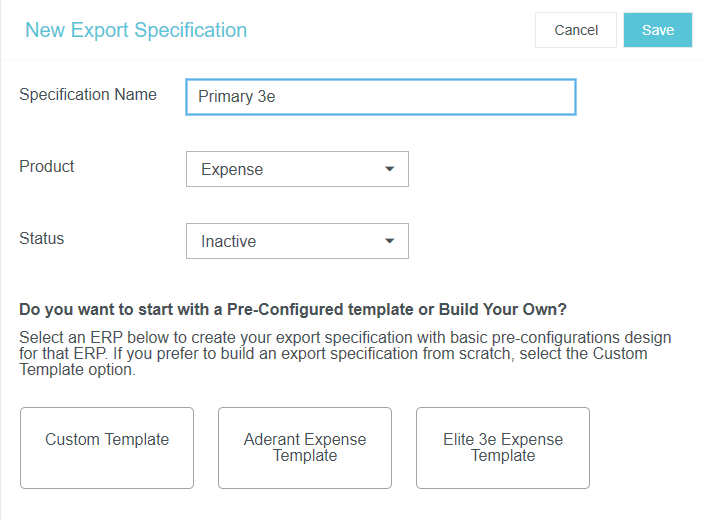Click the Product dropdown caret arrow
This screenshot has height=521, width=702.
(x=390, y=169)
